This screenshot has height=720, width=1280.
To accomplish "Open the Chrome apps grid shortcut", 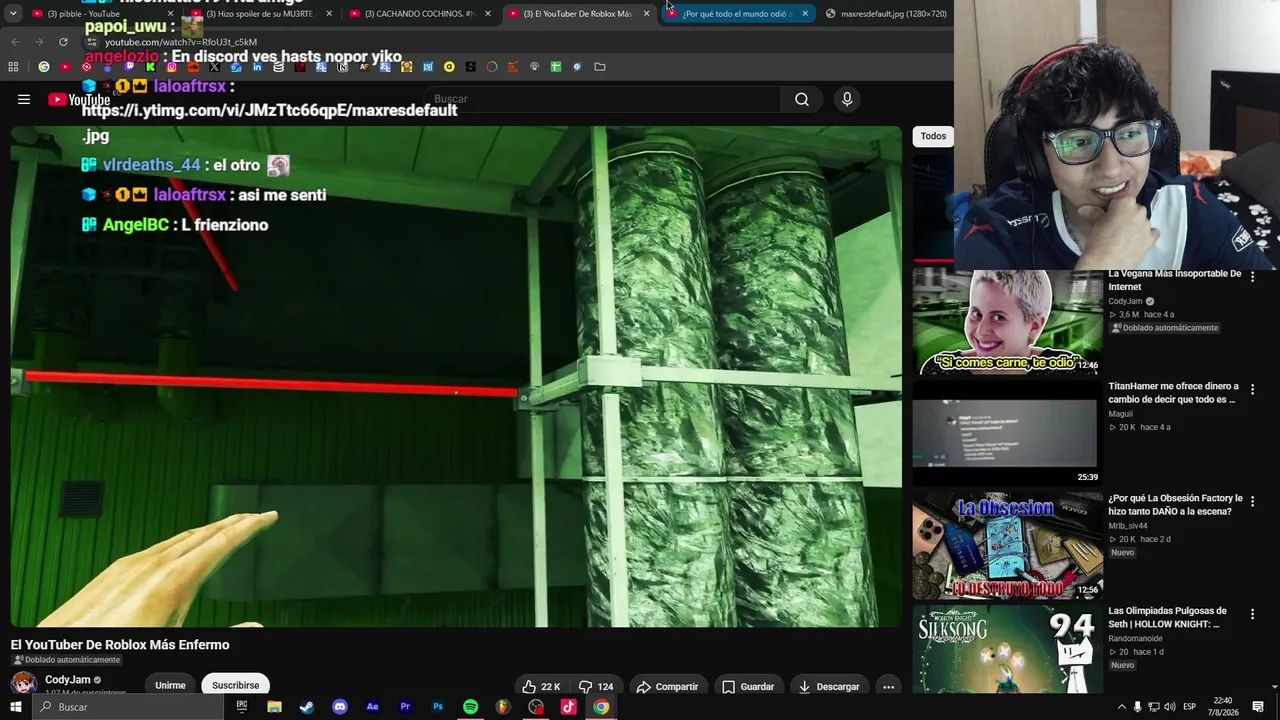I will click(x=13, y=67).
